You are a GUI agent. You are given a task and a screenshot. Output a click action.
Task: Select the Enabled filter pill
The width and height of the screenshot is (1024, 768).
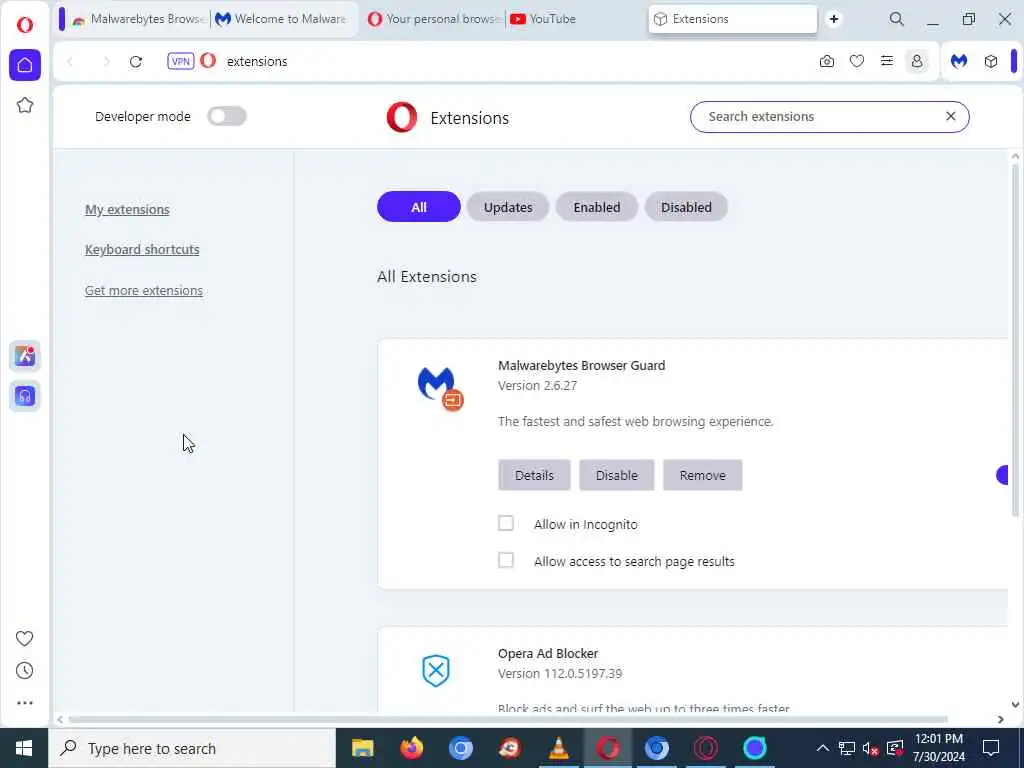coord(596,207)
